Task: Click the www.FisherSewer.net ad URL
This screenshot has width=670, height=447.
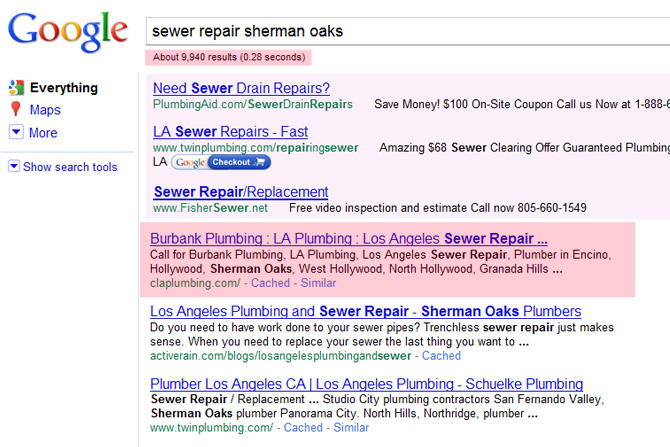Action: (210, 208)
